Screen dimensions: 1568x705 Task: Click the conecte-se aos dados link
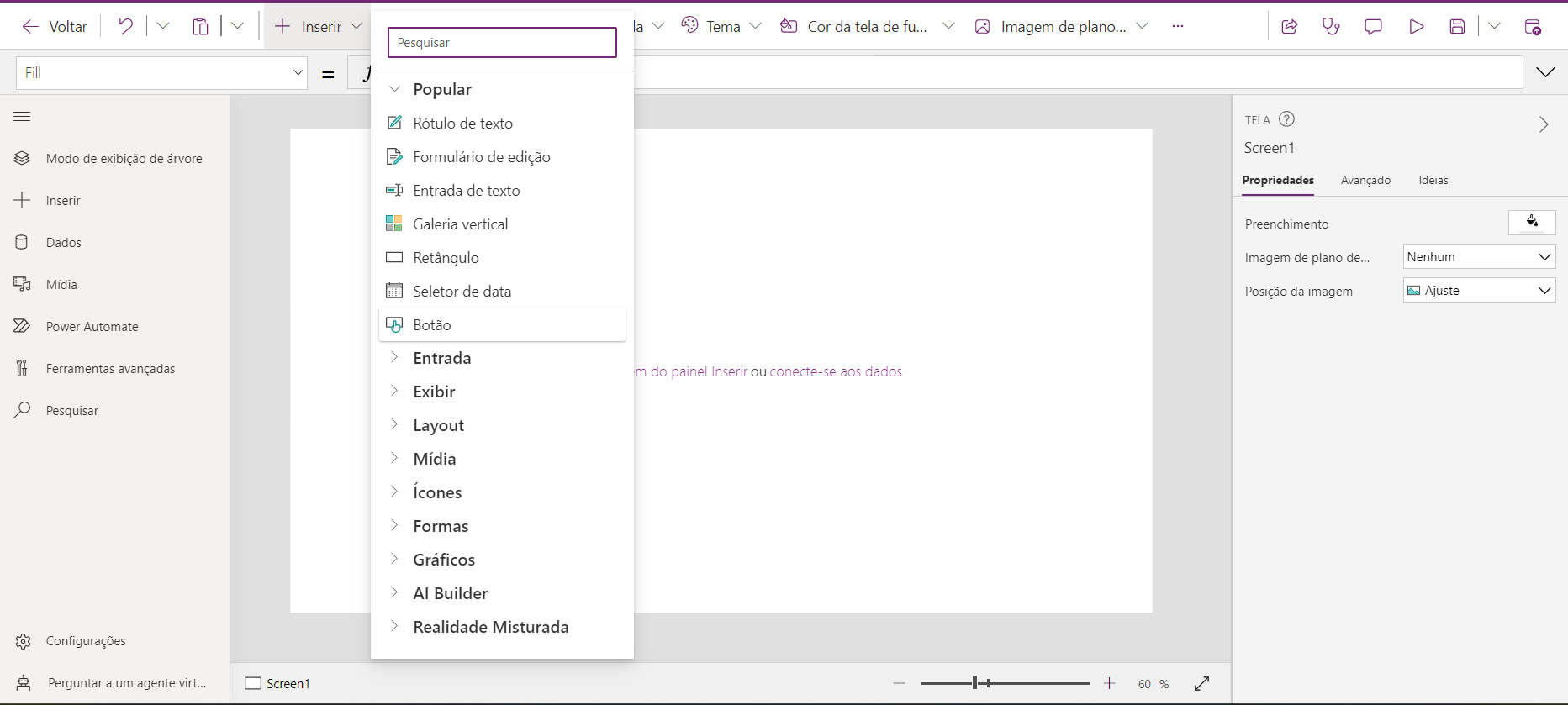(836, 371)
